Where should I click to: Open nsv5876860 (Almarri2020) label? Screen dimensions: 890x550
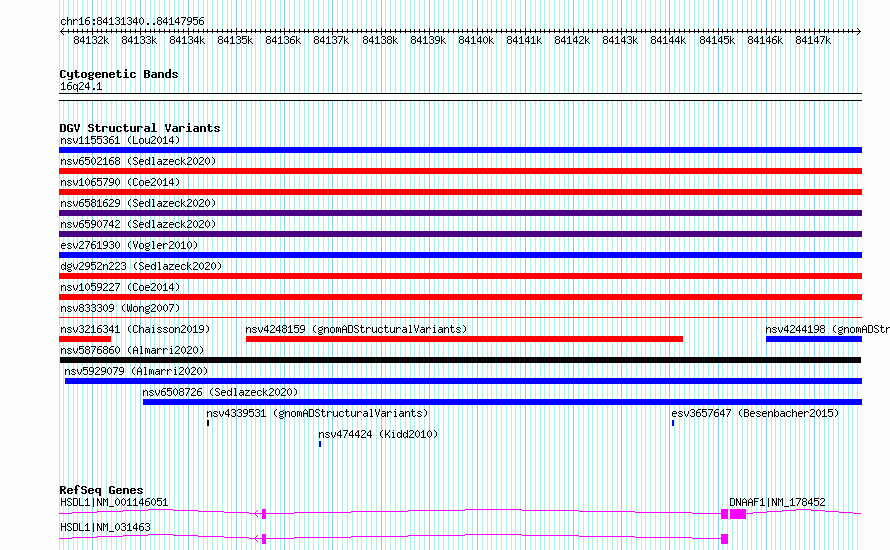(132, 350)
